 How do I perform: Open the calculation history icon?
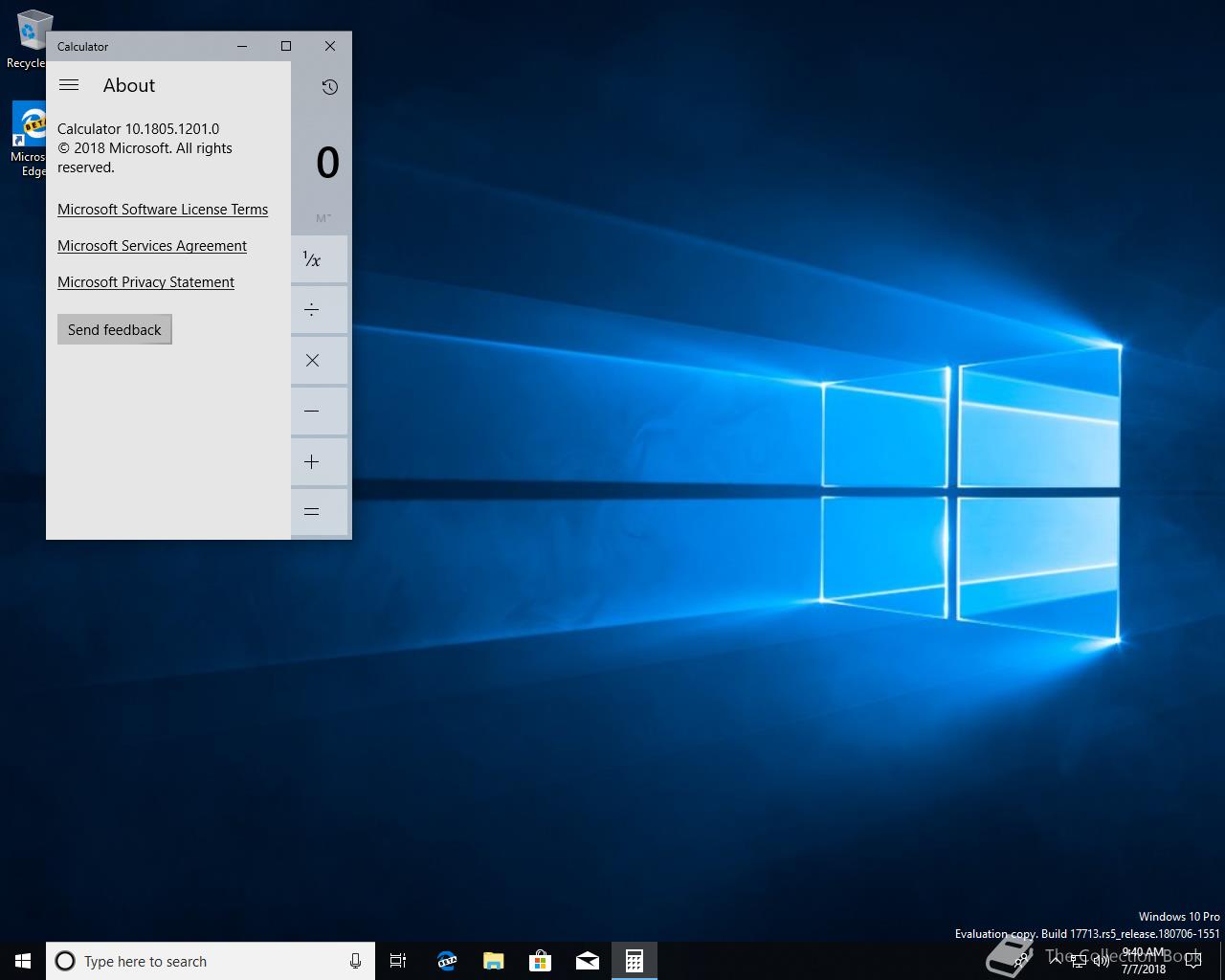329,87
